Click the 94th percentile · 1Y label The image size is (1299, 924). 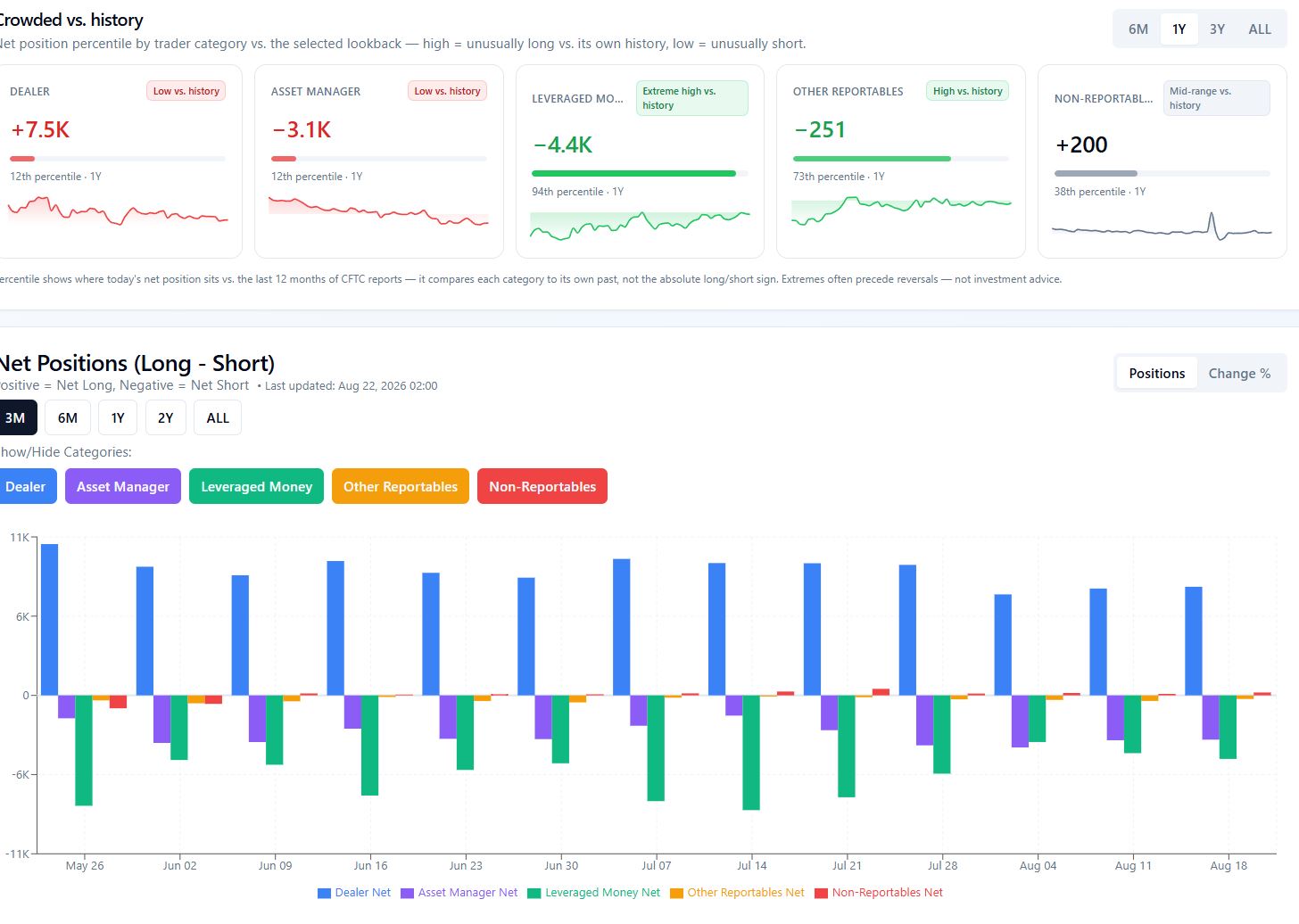click(x=577, y=192)
